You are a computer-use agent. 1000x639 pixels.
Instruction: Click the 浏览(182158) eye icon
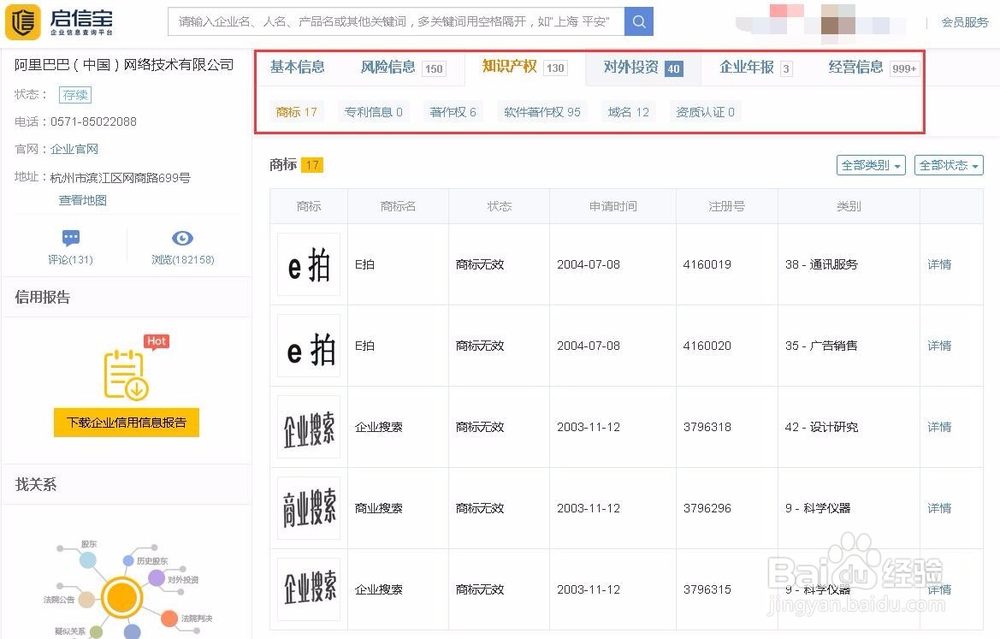(182, 239)
